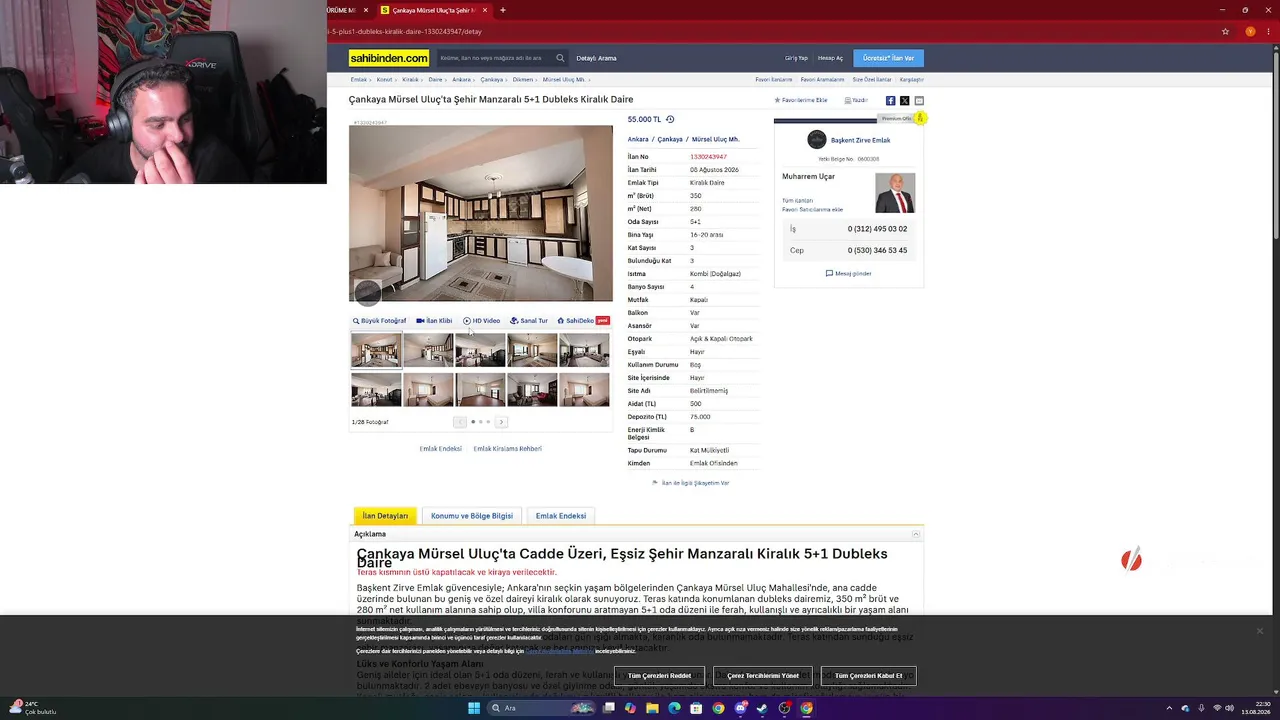Open the Karşılaştır compare link
The height and width of the screenshot is (720, 1280).
point(912,80)
